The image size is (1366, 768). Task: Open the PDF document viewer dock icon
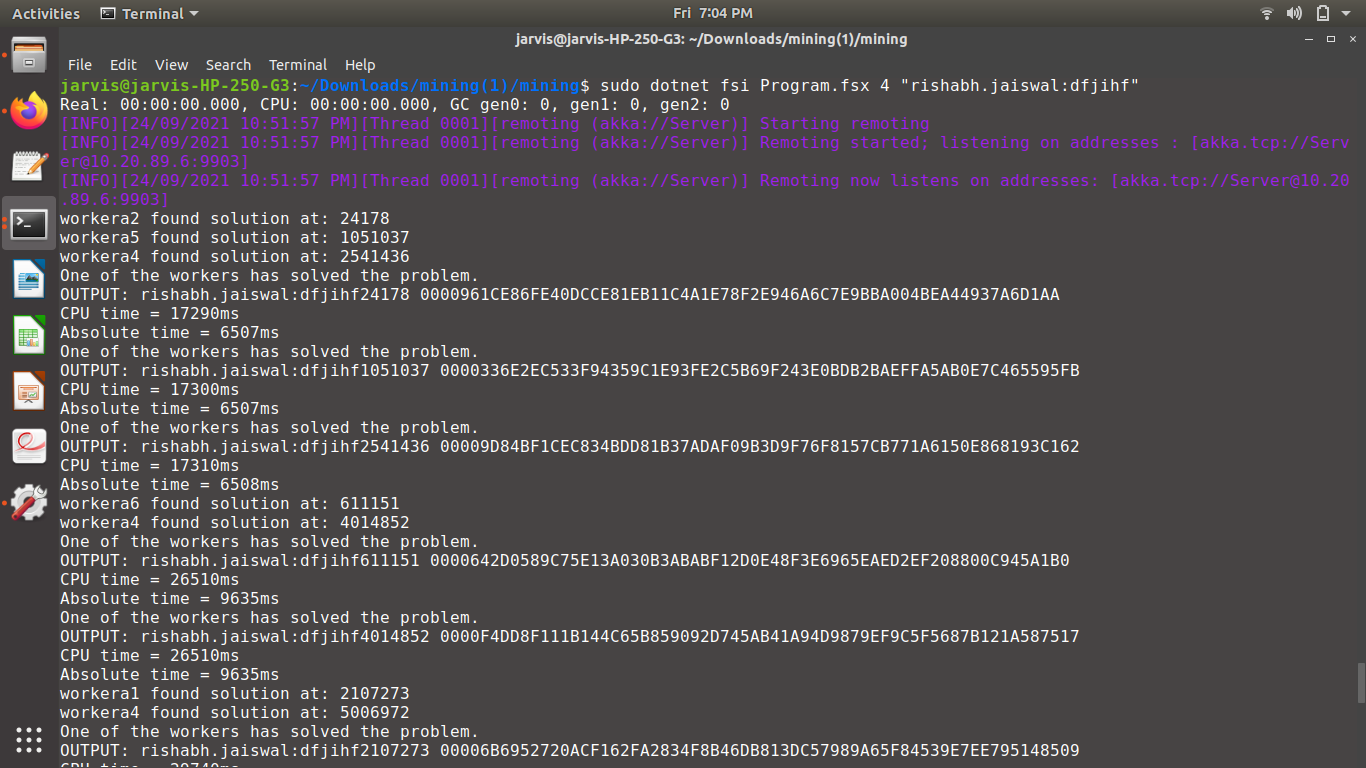29,447
